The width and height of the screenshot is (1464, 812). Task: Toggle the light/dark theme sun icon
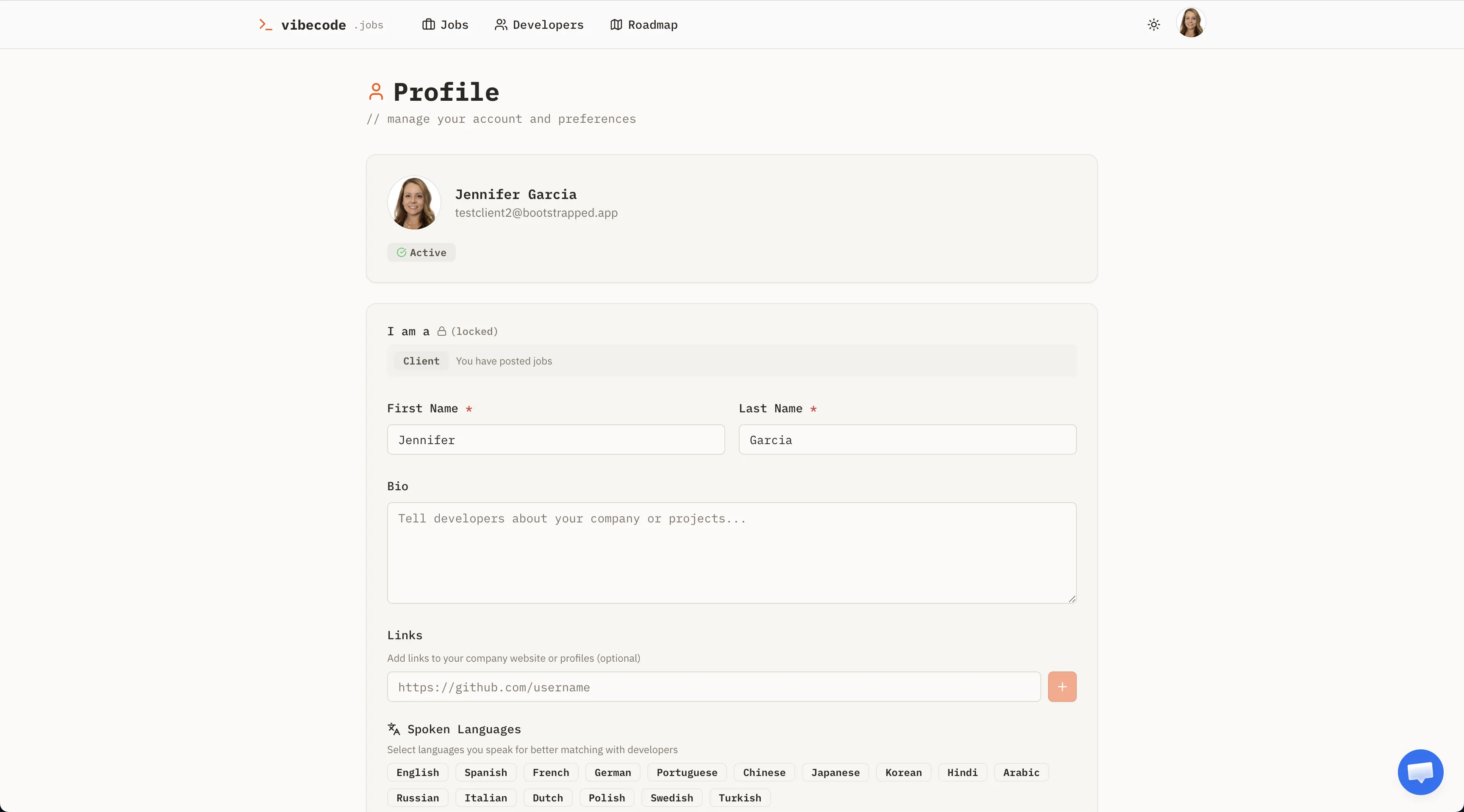(1153, 25)
